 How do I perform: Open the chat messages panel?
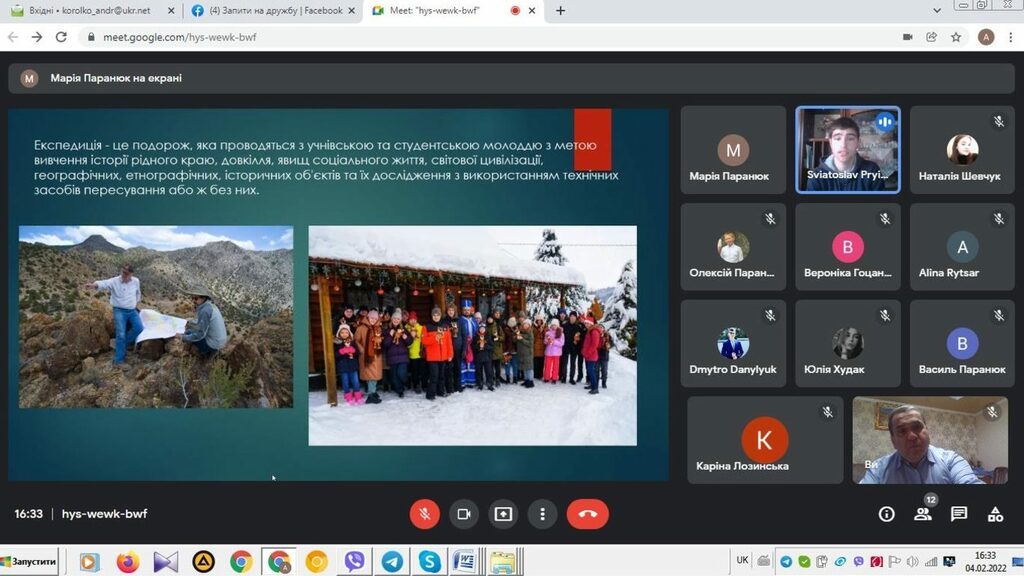tap(959, 514)
